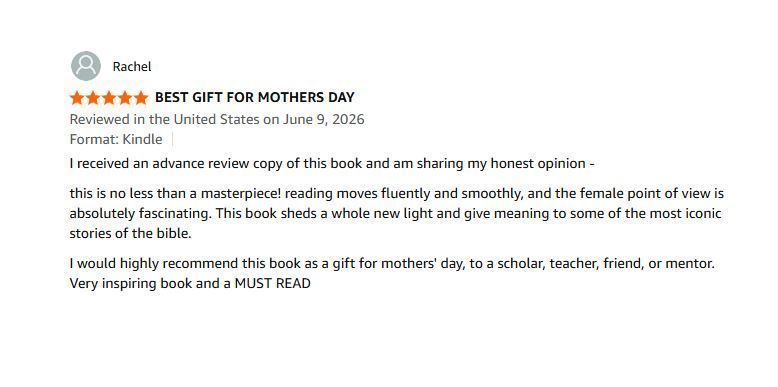Click Rachel's gray profile avatar icon
The image size is (778, 387).
coord(86,66)
